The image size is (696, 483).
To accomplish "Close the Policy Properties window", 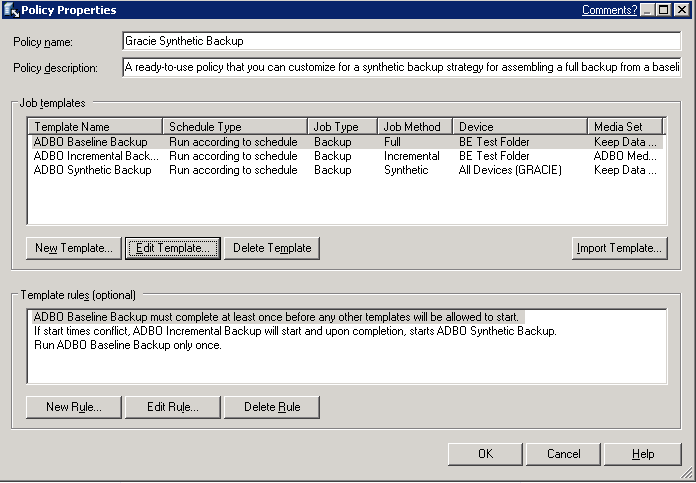I will (x=682, y=10).
